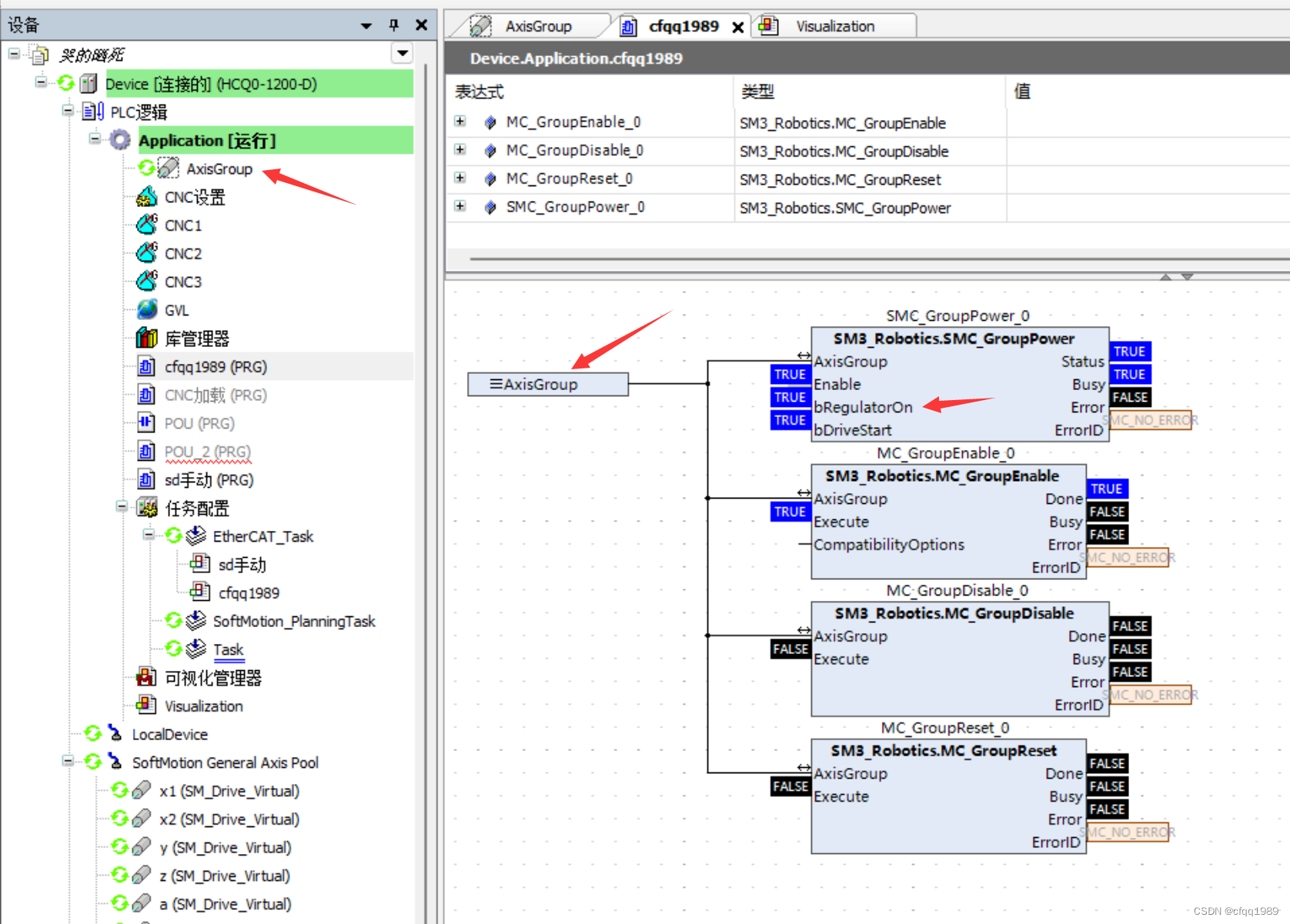Toggle the FALSE Execute input of MC_GroupDisable_0
The height and width of the screenshot is (924, 1290).
tap(790, 649)
